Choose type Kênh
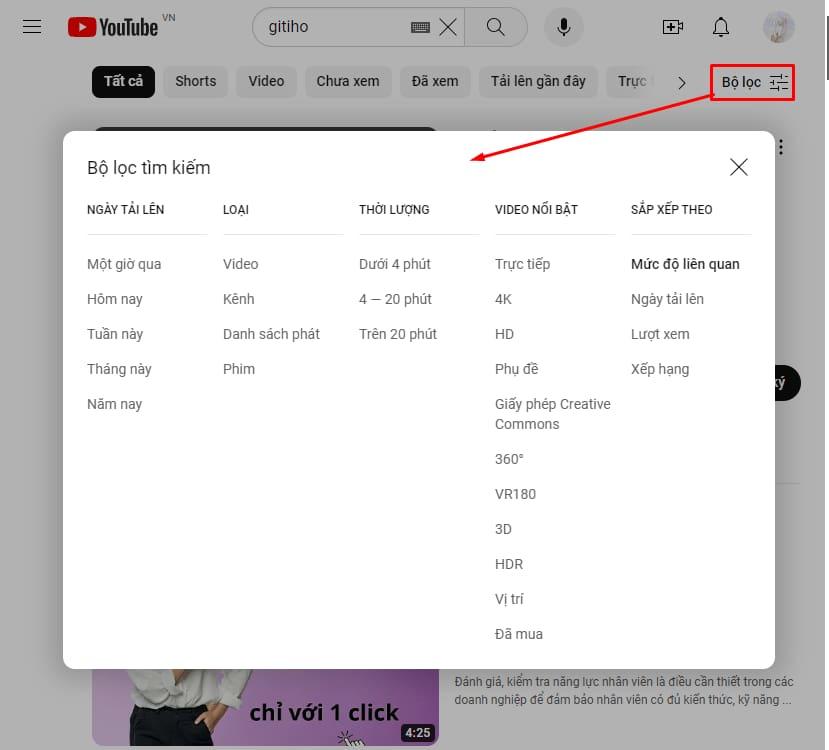The image size is (829, 750). (238, 299)
